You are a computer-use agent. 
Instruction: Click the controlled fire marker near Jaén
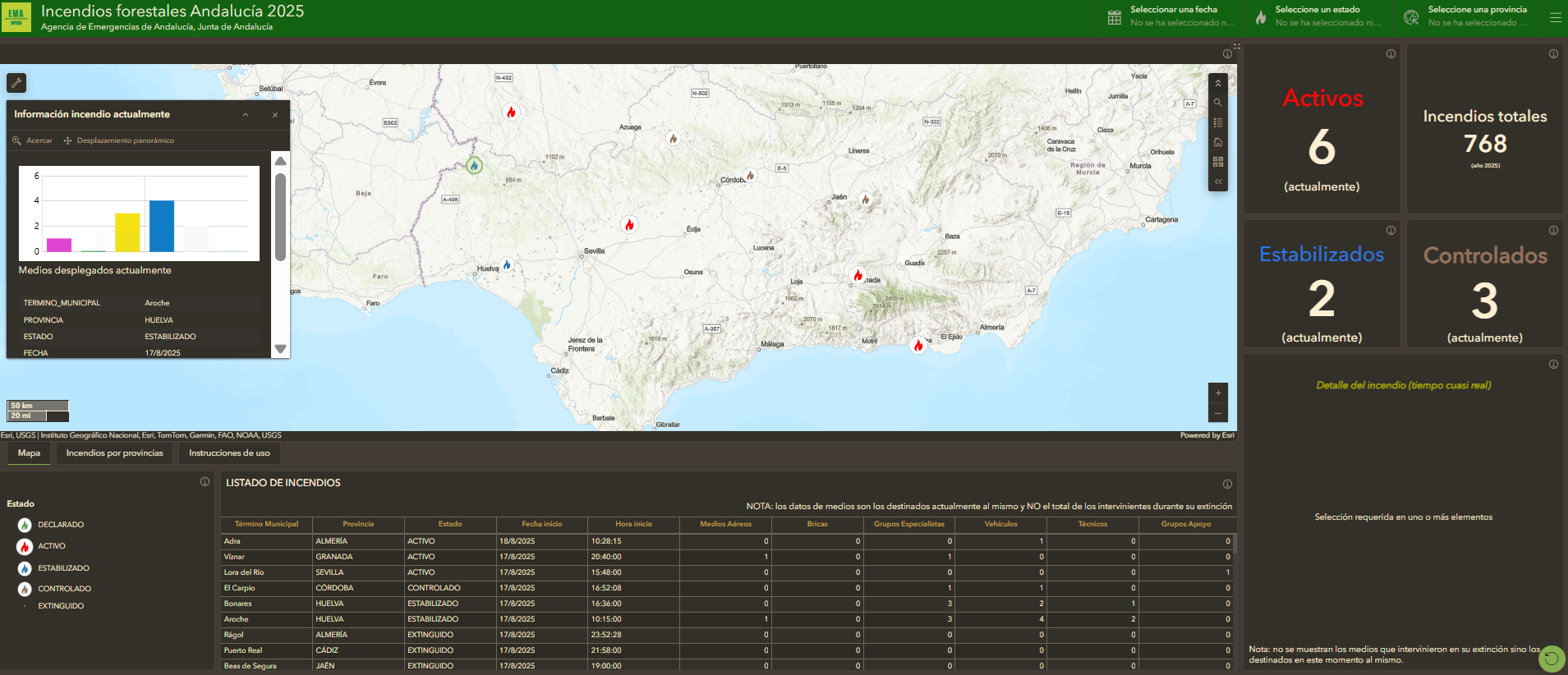pos(865,199)
